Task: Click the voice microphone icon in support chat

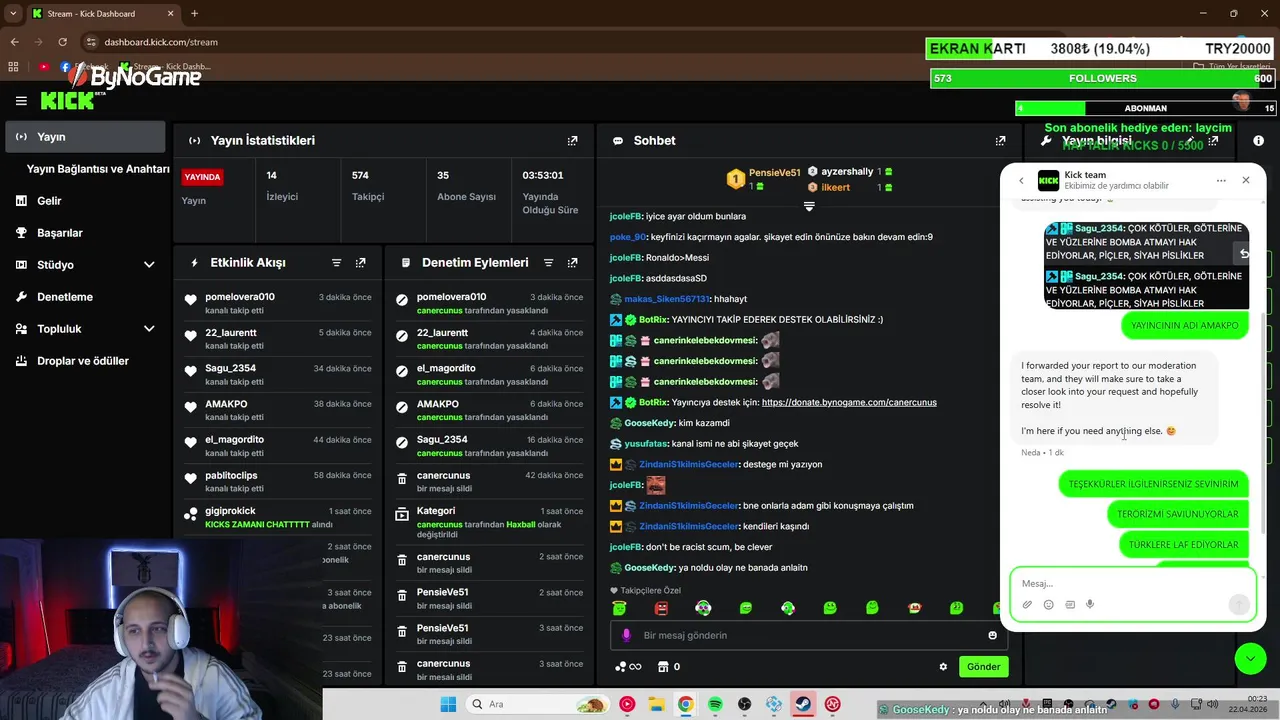Action: [1090, 604]
